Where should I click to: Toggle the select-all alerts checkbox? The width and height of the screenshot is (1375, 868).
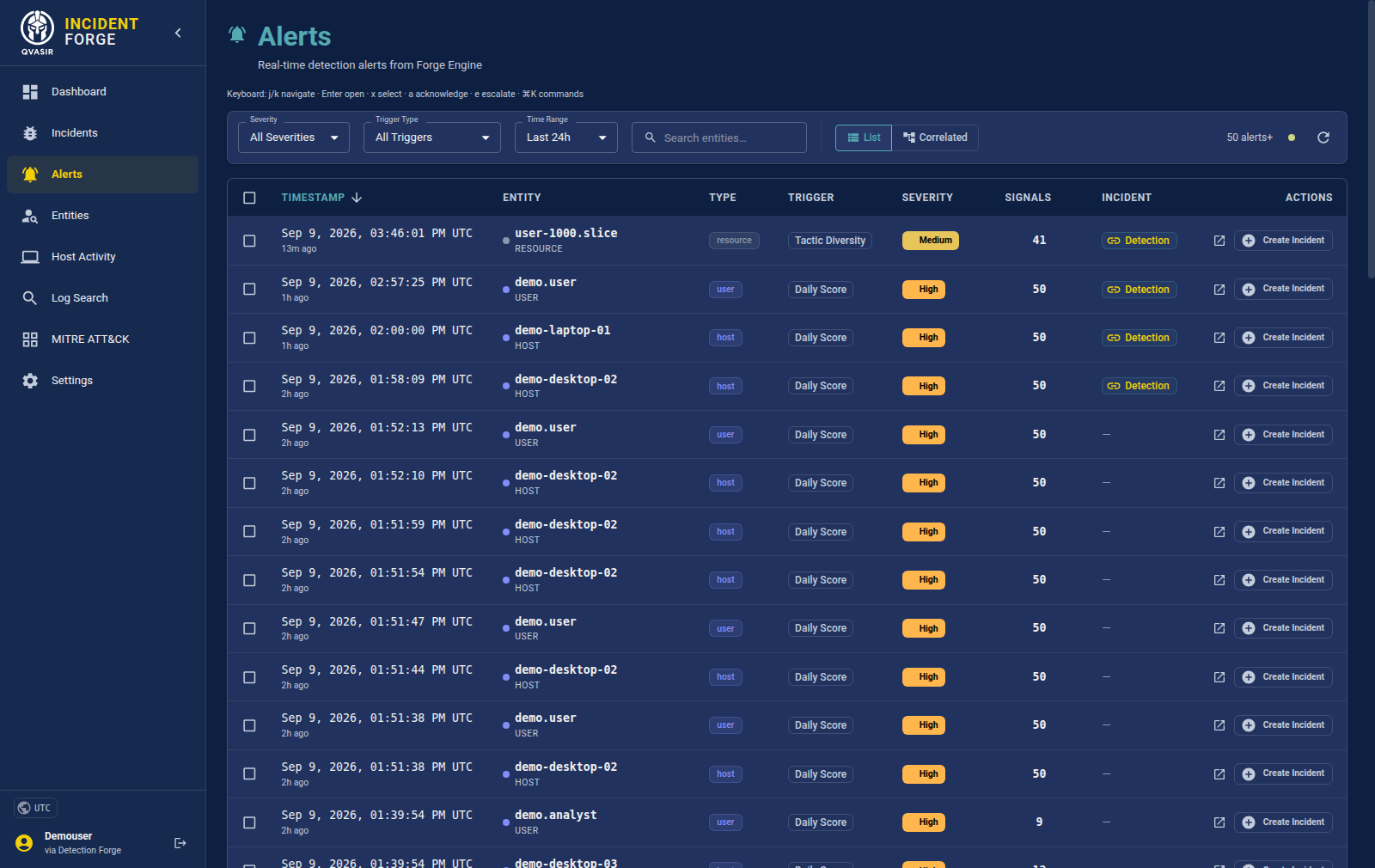click(249, 198)
